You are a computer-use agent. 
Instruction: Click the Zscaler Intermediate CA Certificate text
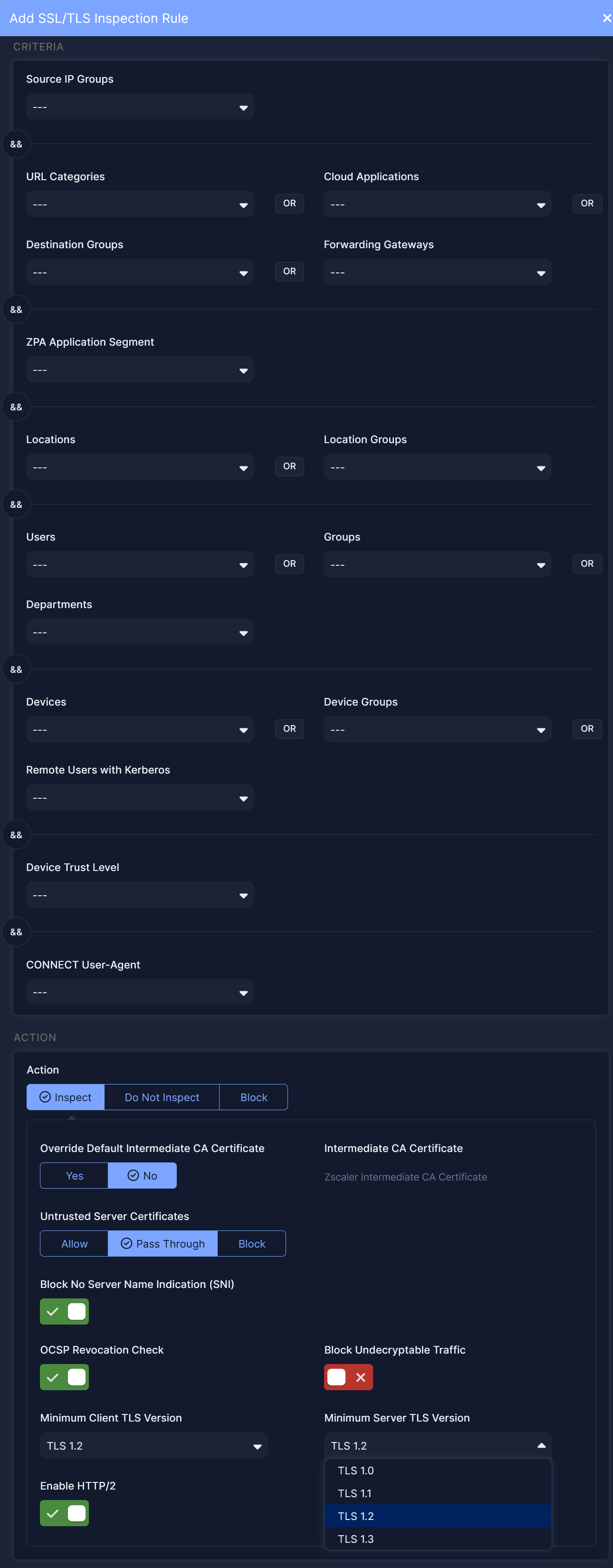[x=406, y=1177]
